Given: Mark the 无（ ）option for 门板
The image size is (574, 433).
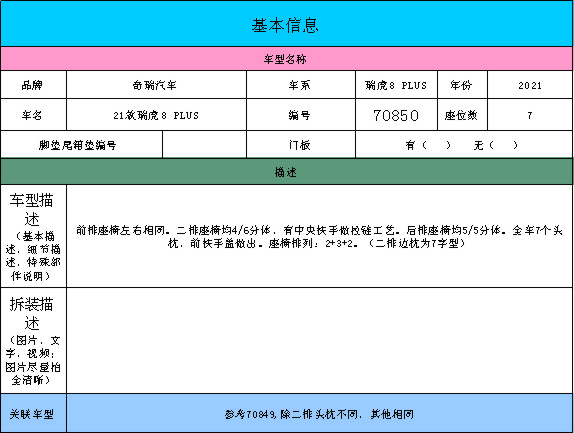Looking at the screenshot, I should tap(496, 145).
